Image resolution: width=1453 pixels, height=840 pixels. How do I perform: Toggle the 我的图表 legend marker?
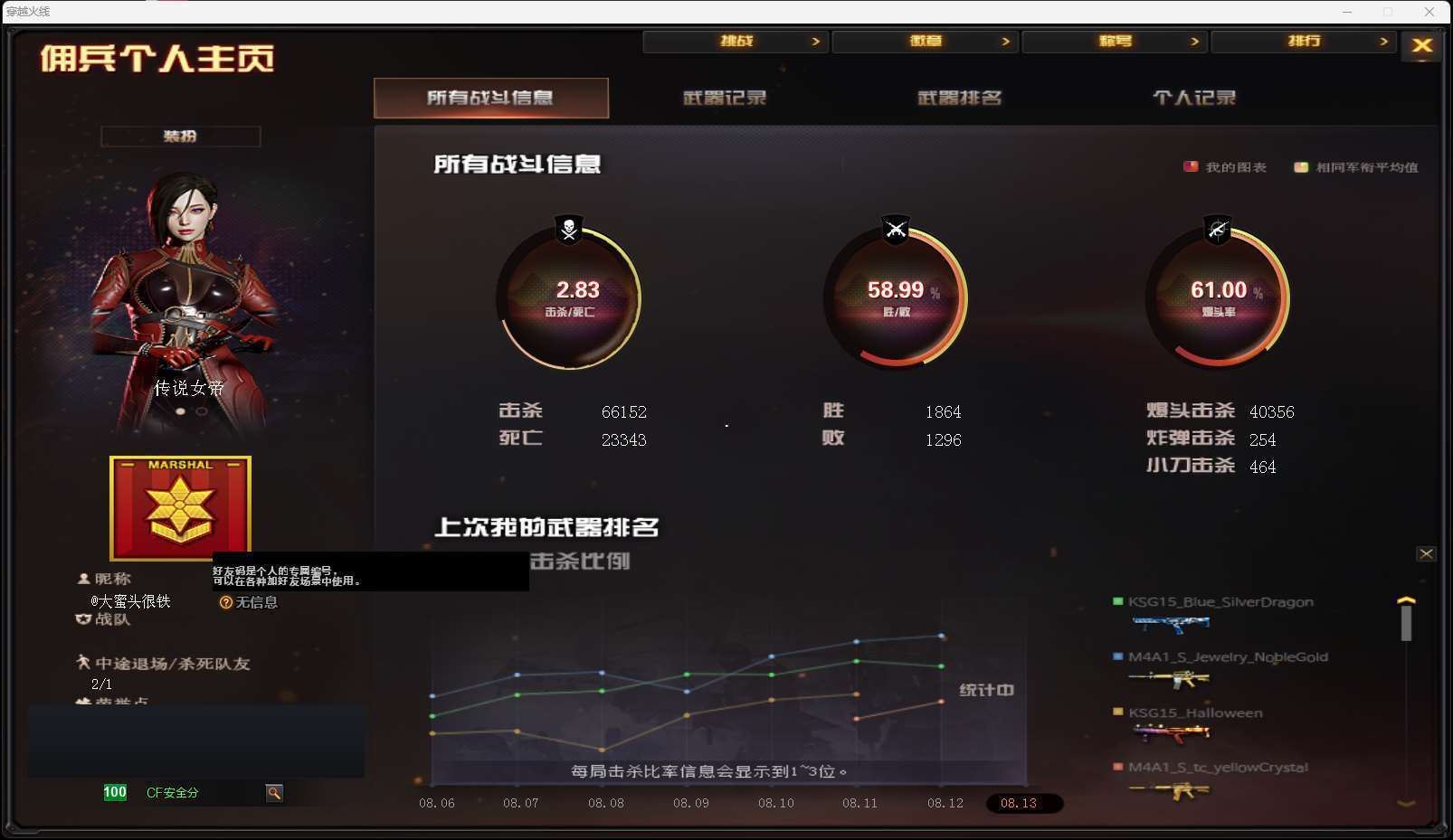pyautogui.click(x=1191, y=166)
